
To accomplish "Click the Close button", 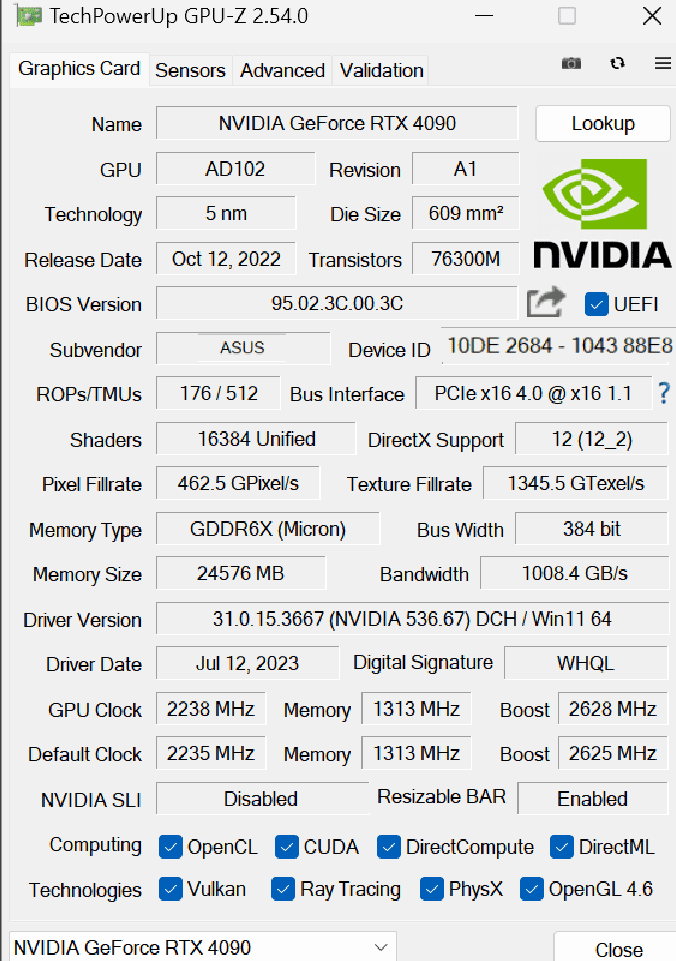I will click(618, 949).
